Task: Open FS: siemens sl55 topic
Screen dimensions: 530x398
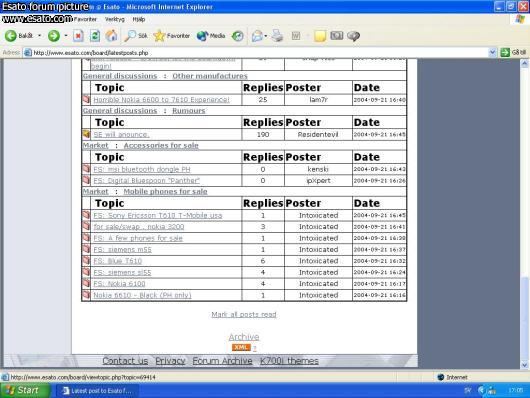Action: [x=122, y=272]
